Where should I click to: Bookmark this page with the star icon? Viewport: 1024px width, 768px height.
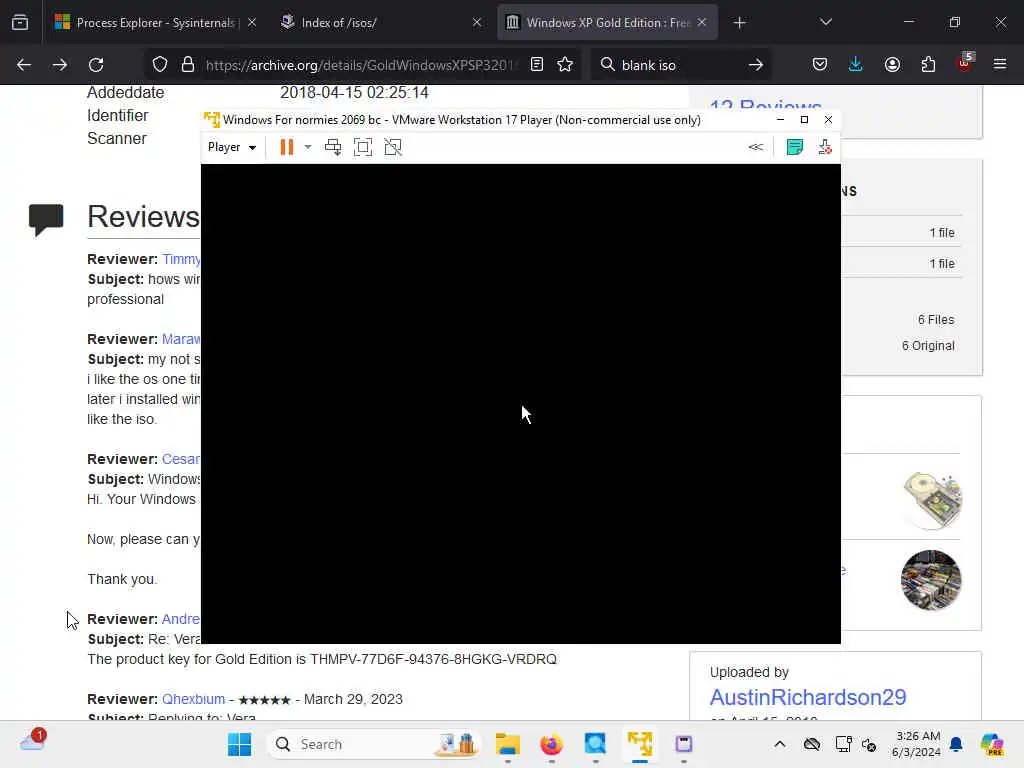click(x=565, y=65)
